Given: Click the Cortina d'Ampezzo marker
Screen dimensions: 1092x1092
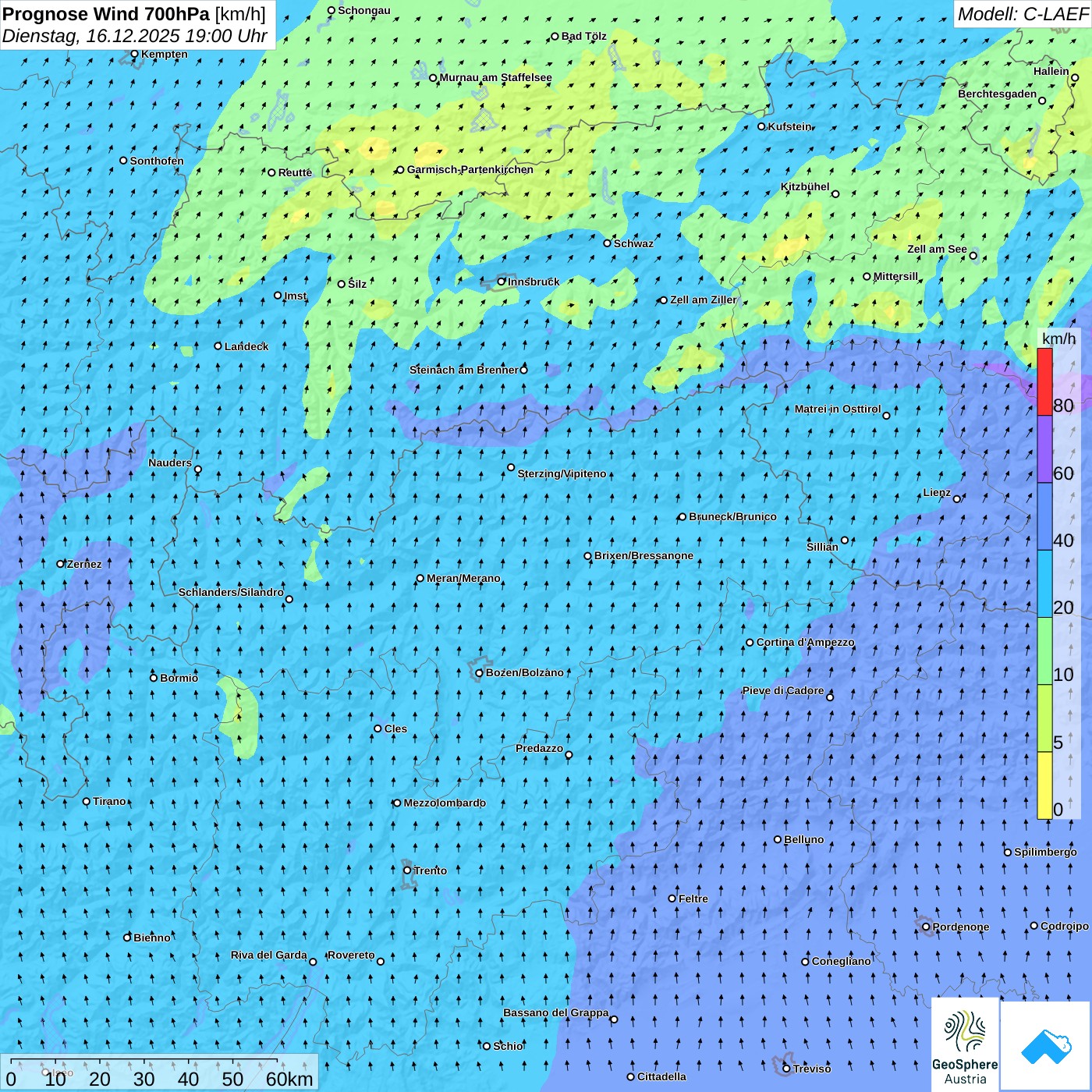Looking at the screenshot, I should click(750, 643).
